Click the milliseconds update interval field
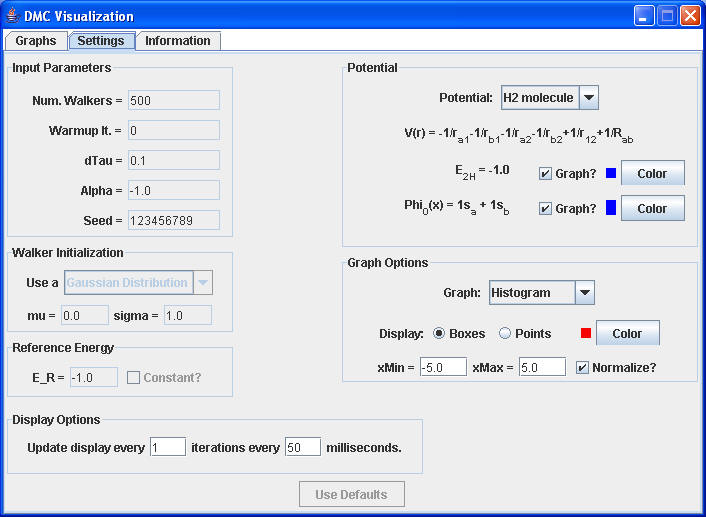 click(x=303, y=447)
